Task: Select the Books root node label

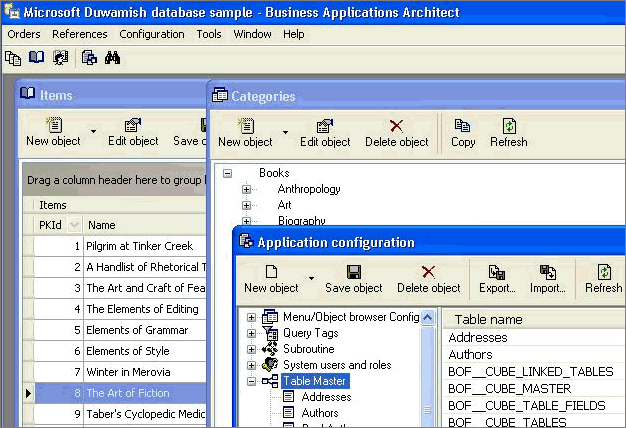Action: pos(274,173)
